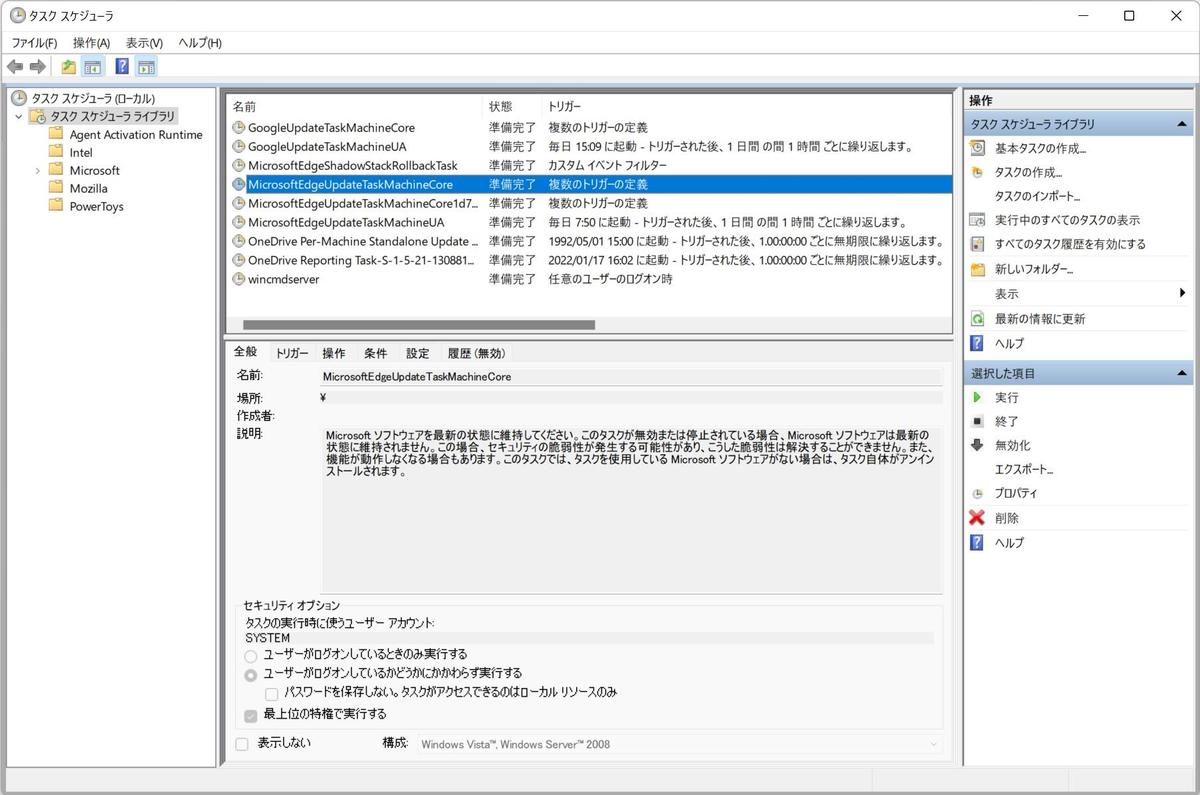This screenshot has width=1200, height=795.
Task: Click the green 実行 run icon
Action: [978, 397]
